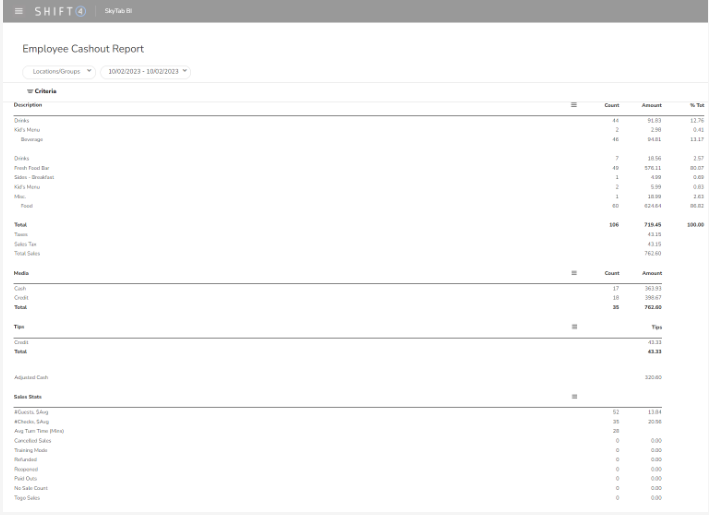Select the Adjusted Cash row
Viewport: 709px width, 515px height.
(32, 377)
